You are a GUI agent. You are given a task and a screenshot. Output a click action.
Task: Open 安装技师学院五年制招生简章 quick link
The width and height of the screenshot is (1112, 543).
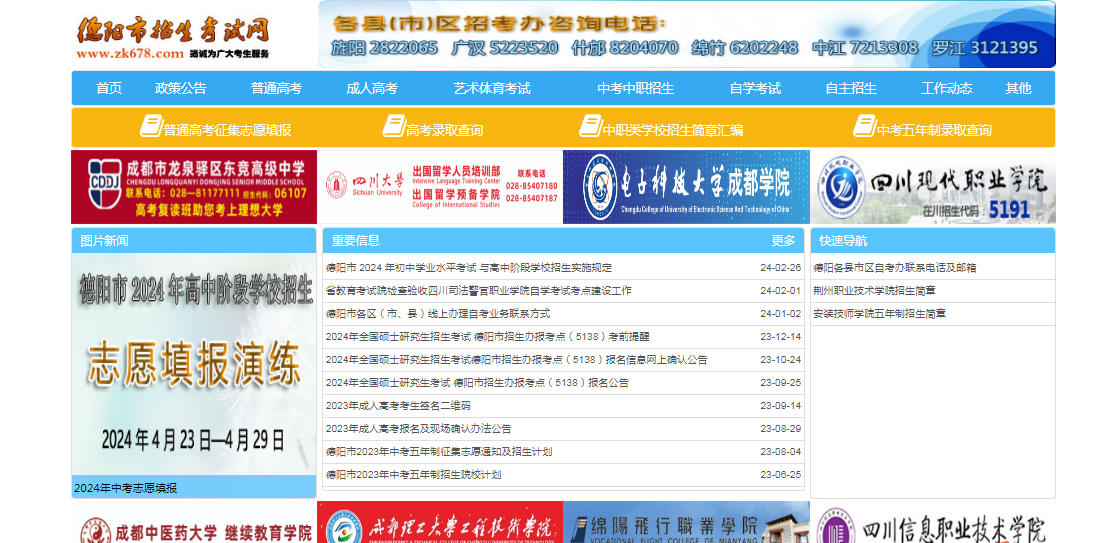point(879,313)
